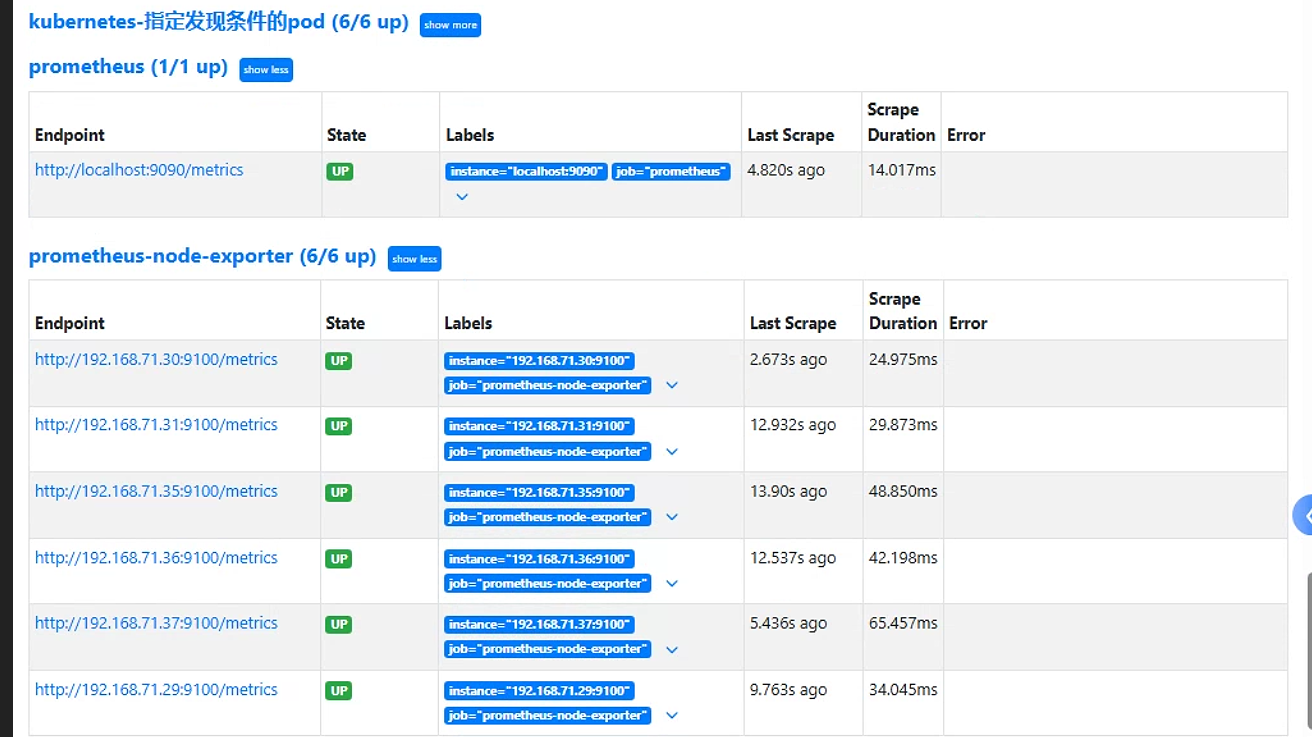Image resolution: width=1312 pixels, height=737 pixels.
Task: Click the UP state badge for localhost:9090
Action: [x=340, y=172]
